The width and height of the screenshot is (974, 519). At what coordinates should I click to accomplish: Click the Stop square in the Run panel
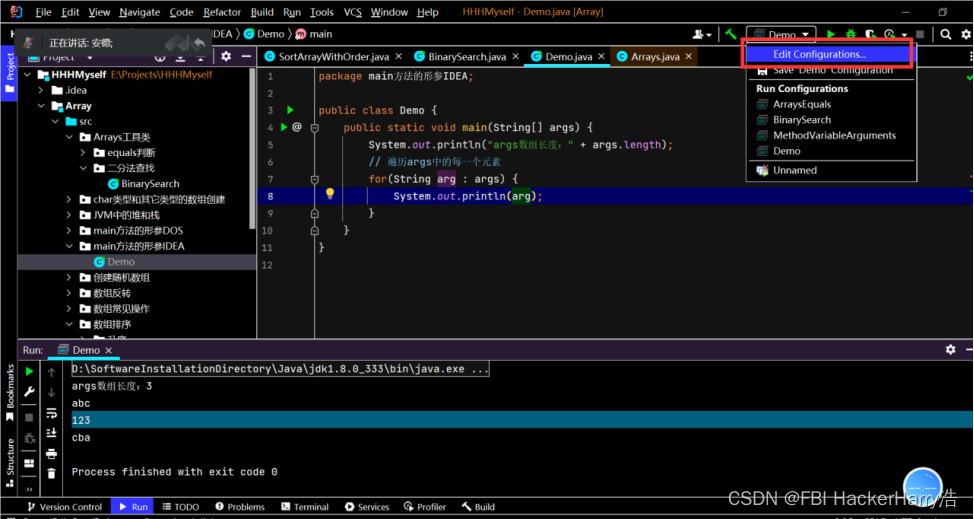coord(29,418)
